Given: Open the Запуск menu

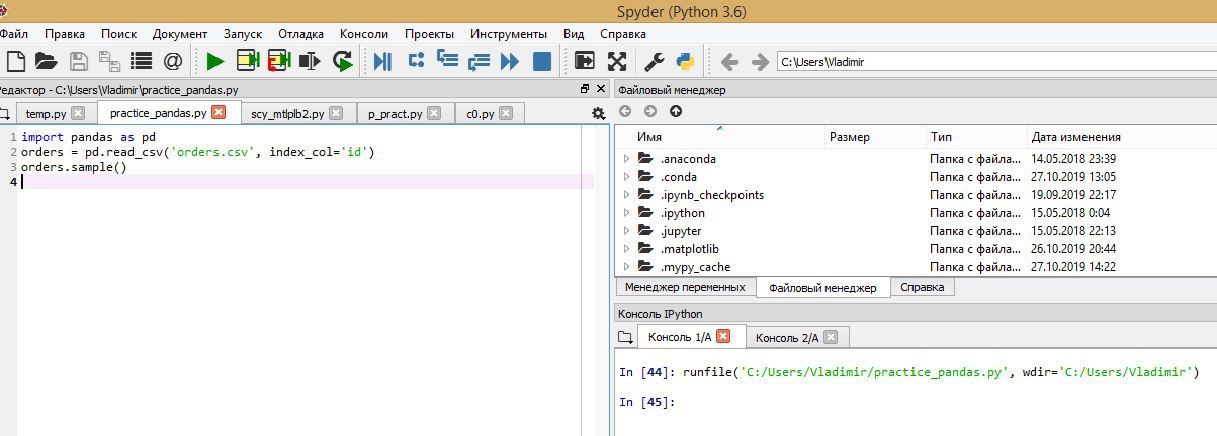Looking at the screenshot, I should [242, 33].
